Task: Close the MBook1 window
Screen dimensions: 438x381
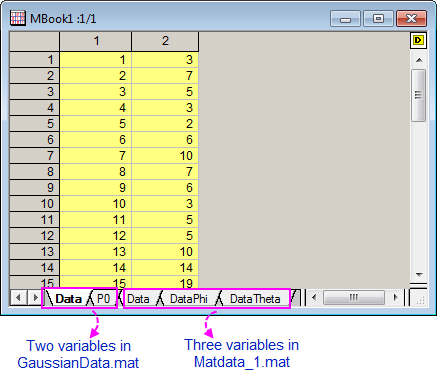Action: 411,19
